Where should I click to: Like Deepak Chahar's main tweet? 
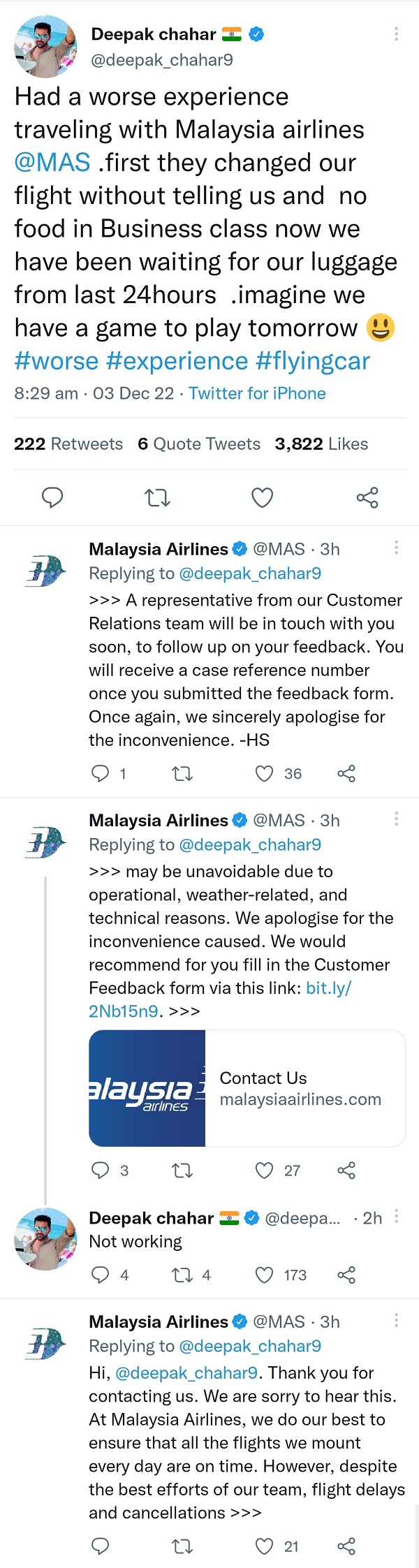tap(262, 498)
